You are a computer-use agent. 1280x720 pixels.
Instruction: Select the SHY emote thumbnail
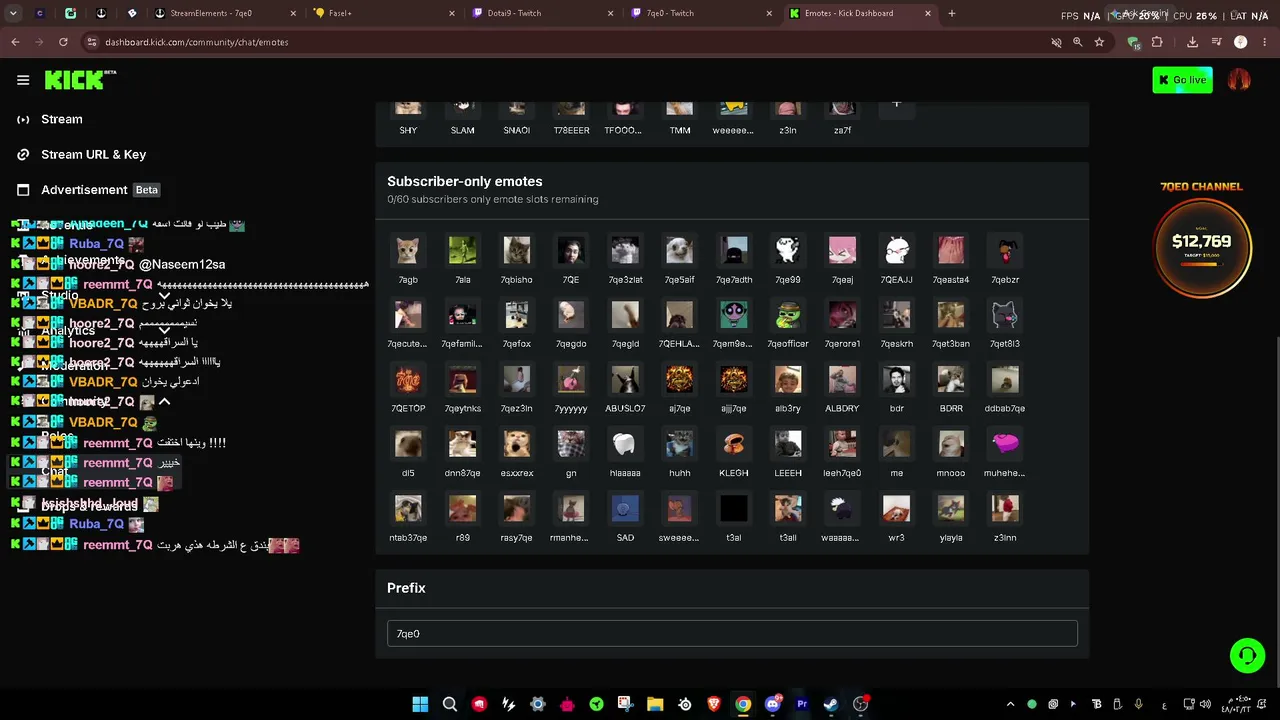pyautogui.click(x=408, y=108)
